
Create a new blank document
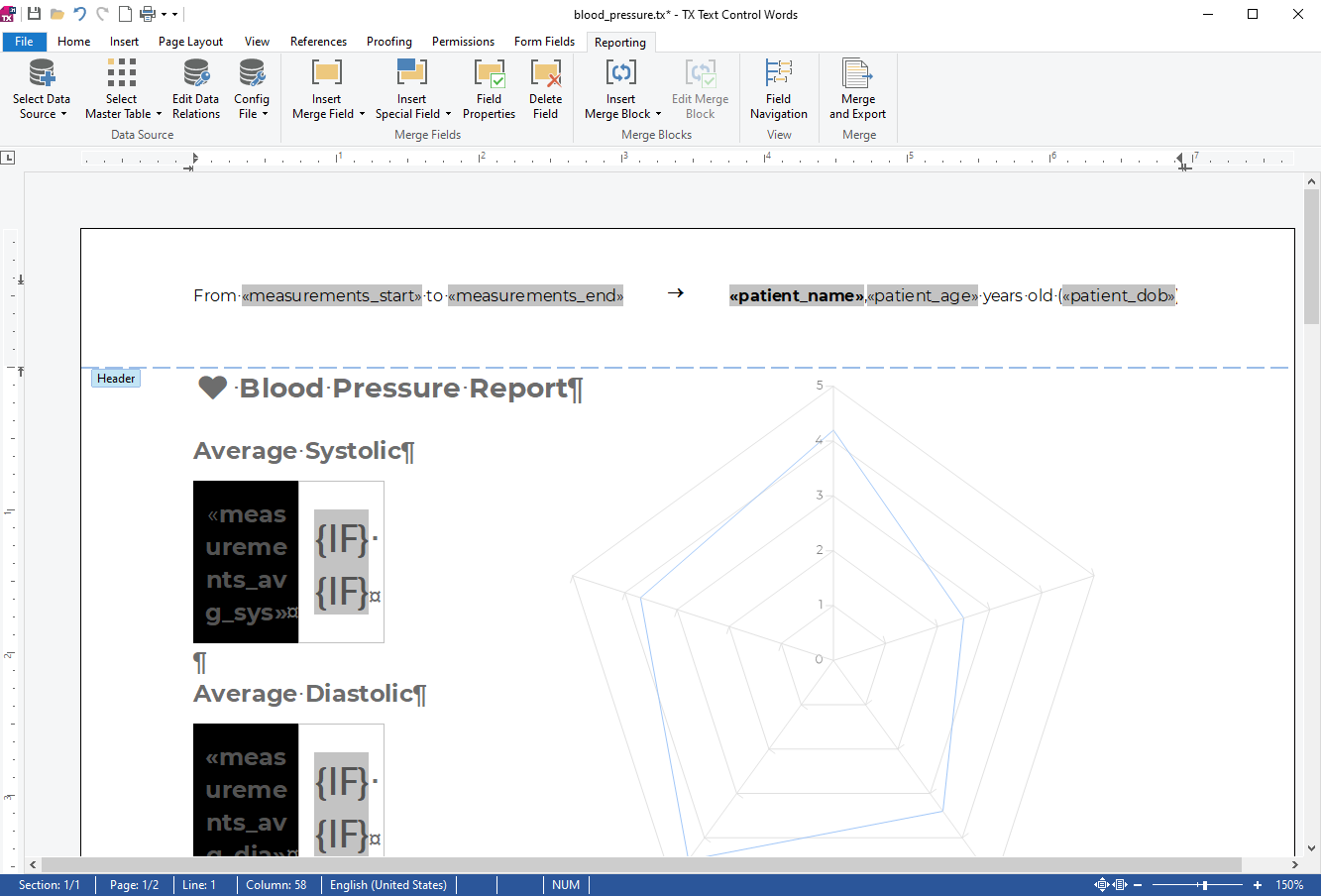125,14
